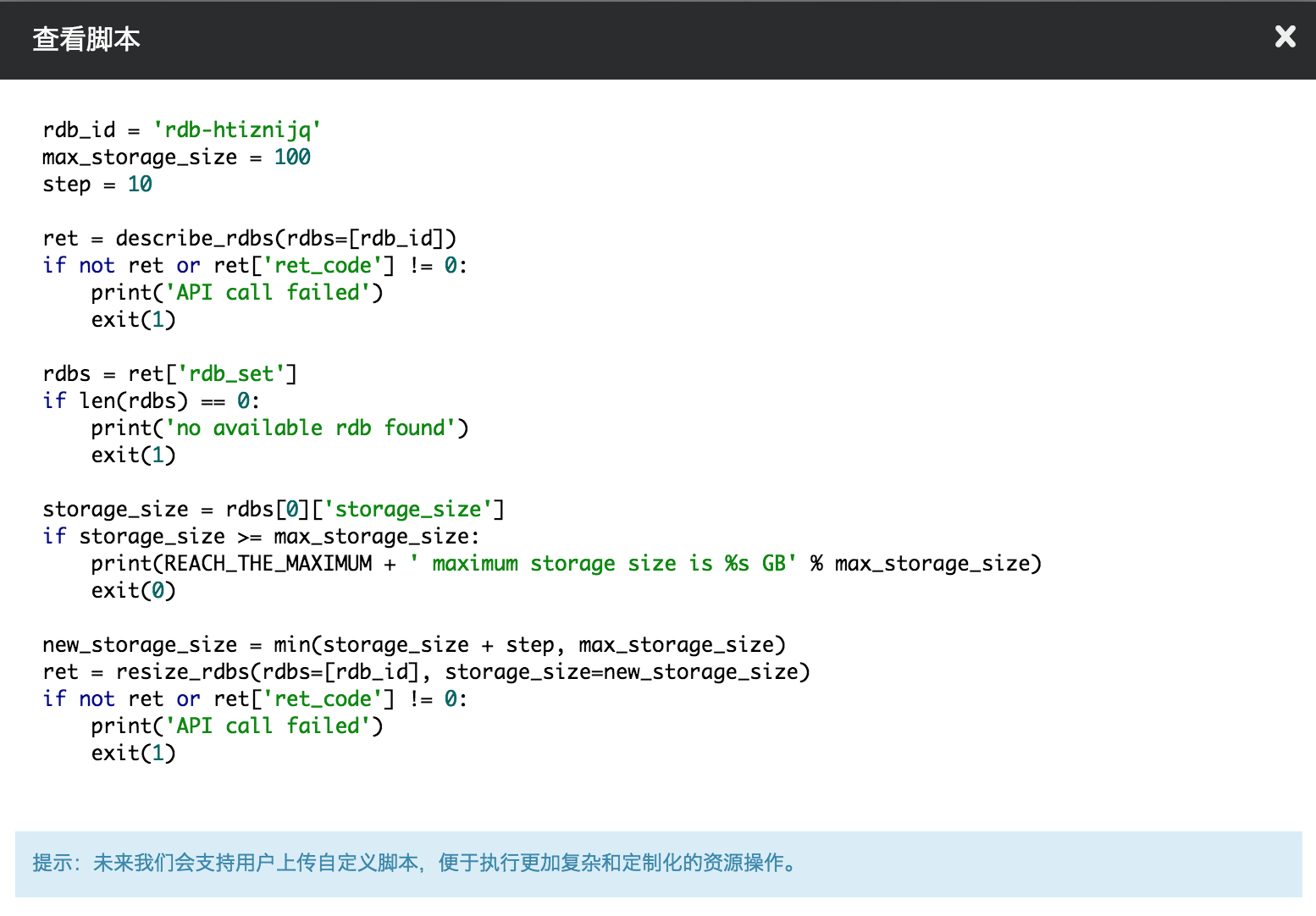Click the last exit(1) statement
Image resolution: width=1316 pixels, height=916 pixels.
point(133,753)
